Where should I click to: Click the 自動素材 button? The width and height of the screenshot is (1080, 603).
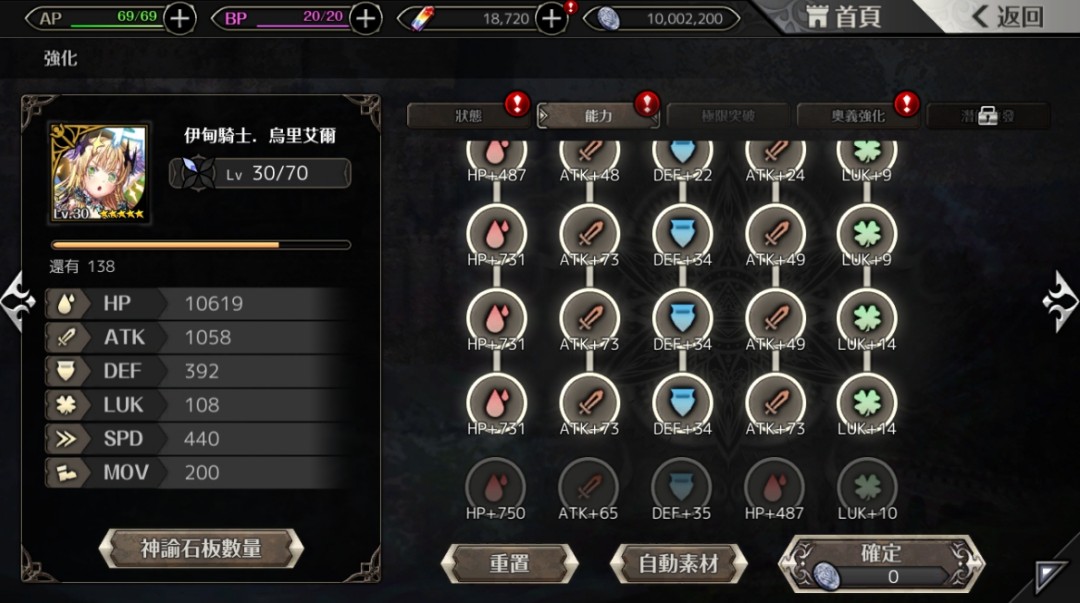(x=678, y=564)
